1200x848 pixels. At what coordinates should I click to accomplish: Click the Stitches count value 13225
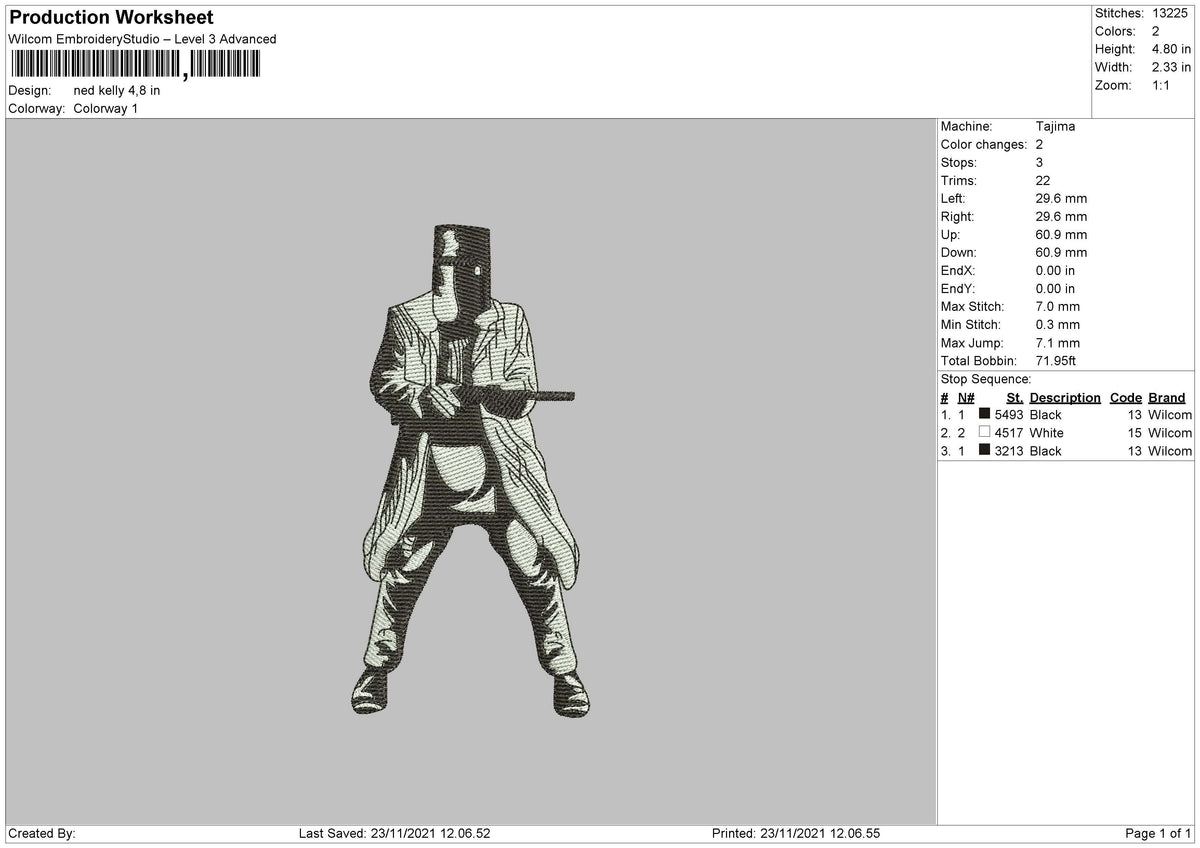[1172, 13]
